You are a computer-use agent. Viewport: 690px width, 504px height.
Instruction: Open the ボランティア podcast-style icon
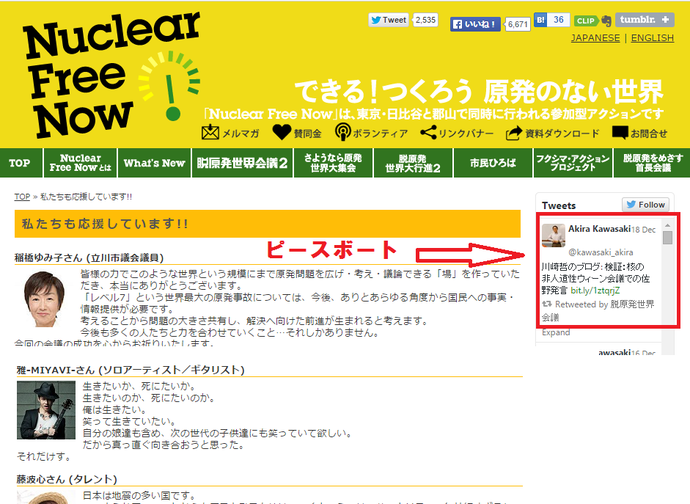click(342, 132)
